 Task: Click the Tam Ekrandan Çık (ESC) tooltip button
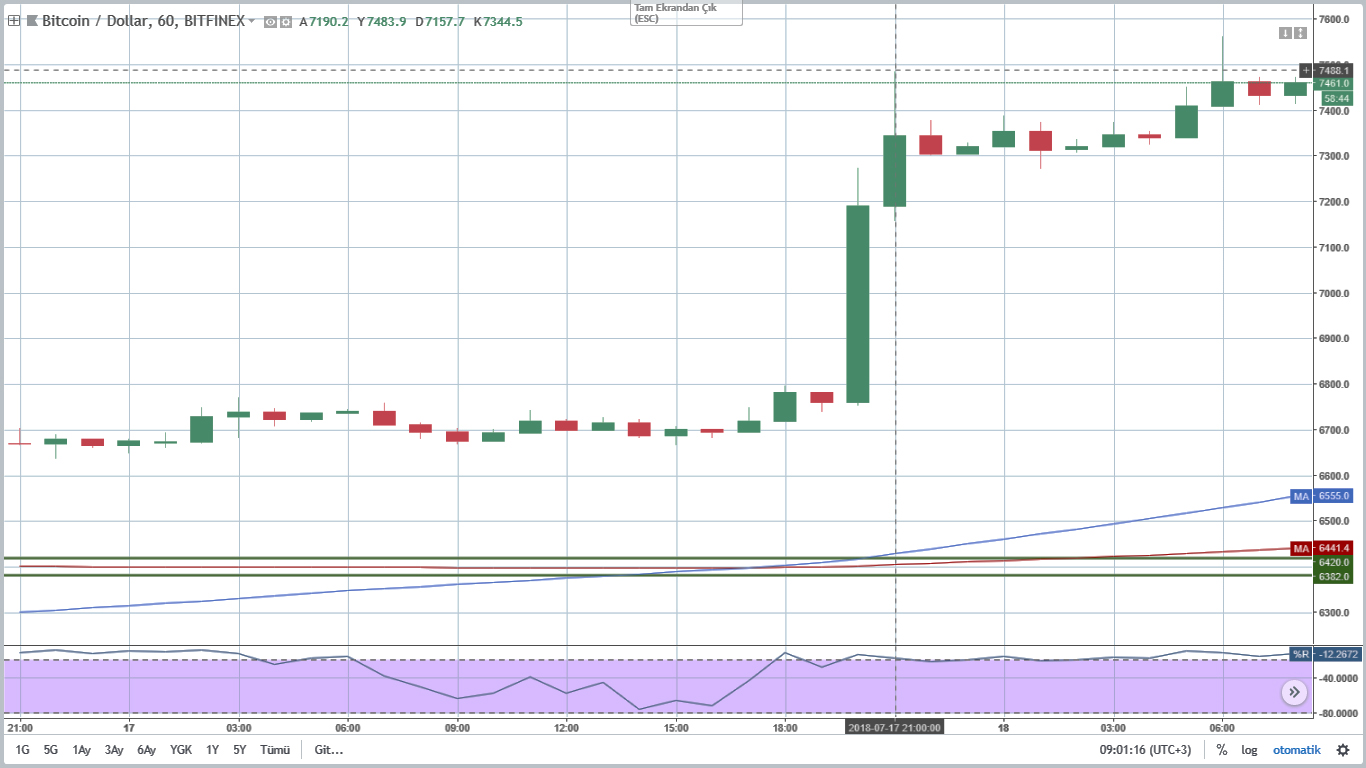(686, 13)
